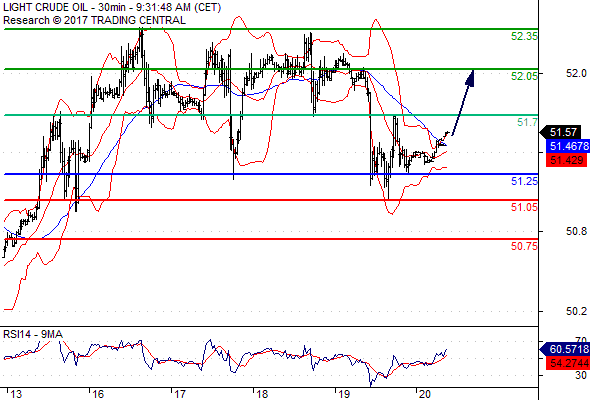Image resolution: width=590 pixels, height=400 pixels.
Task: Click the 50.75 support level label
Action: 524,246
